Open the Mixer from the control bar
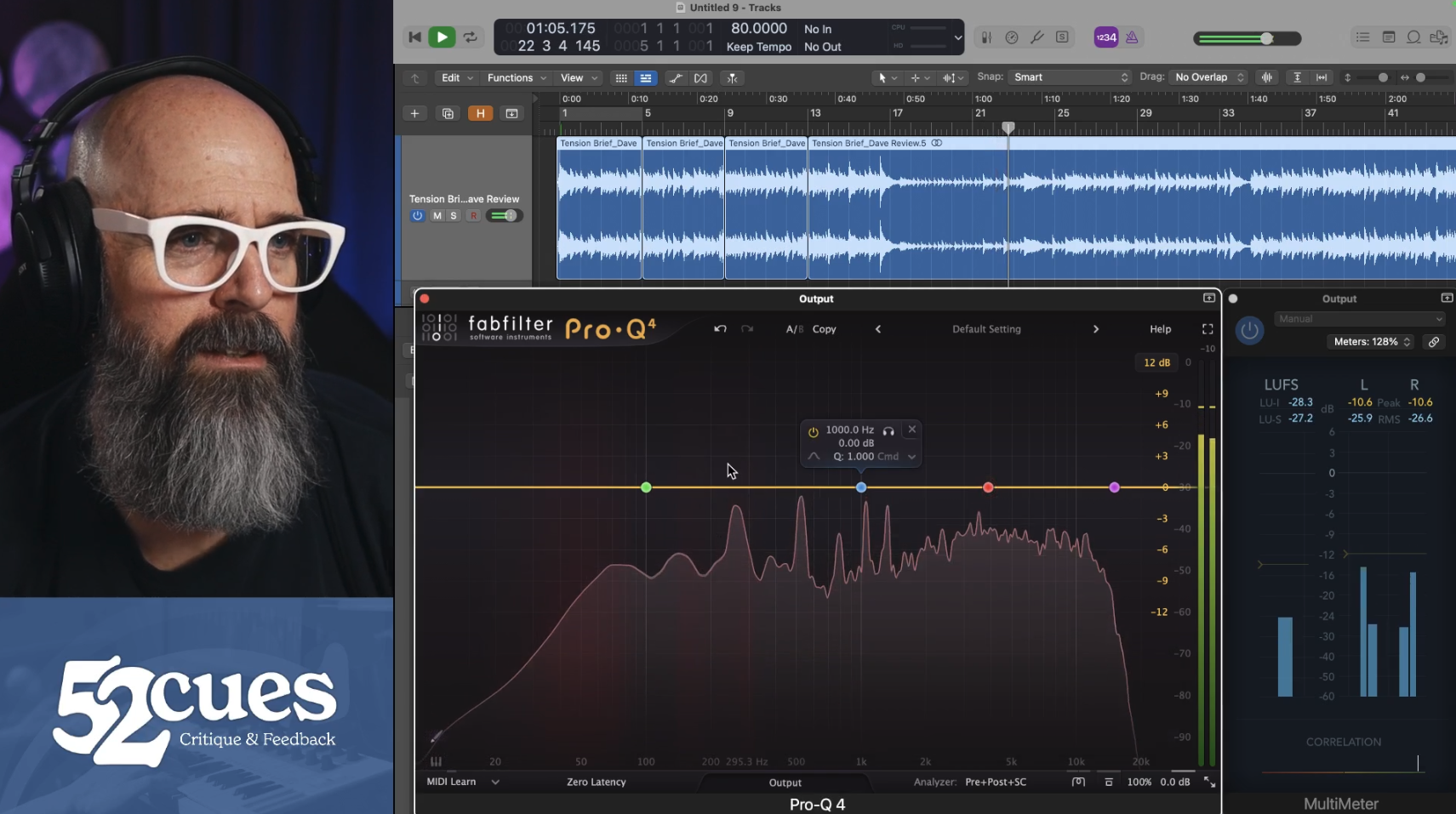Image resolution: width=1456 pixels, height=814 pixels. [x=986, y=37]
